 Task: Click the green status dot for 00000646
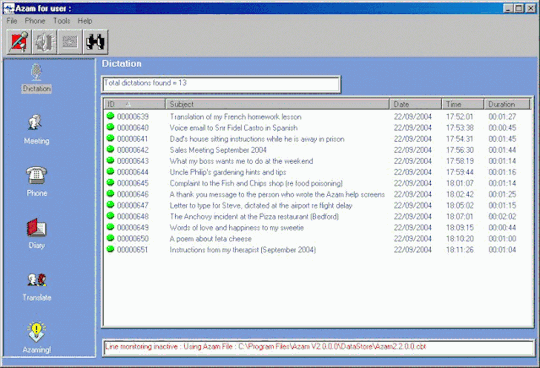(x=110, y=193)
